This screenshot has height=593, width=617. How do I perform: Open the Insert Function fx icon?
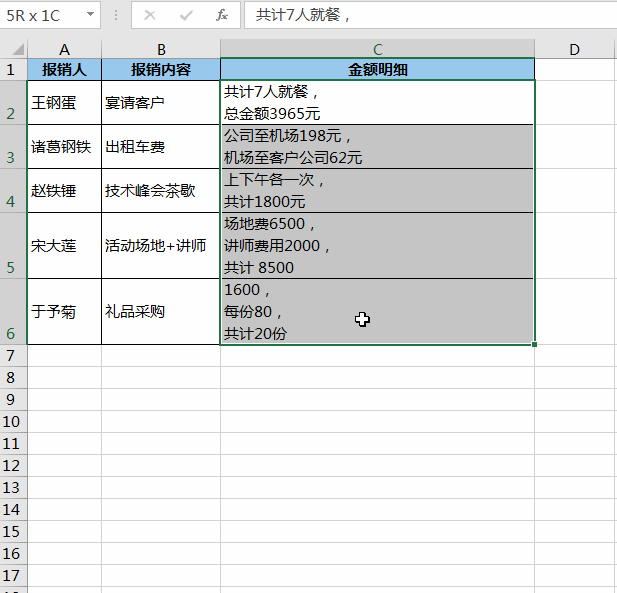[222, 15]
